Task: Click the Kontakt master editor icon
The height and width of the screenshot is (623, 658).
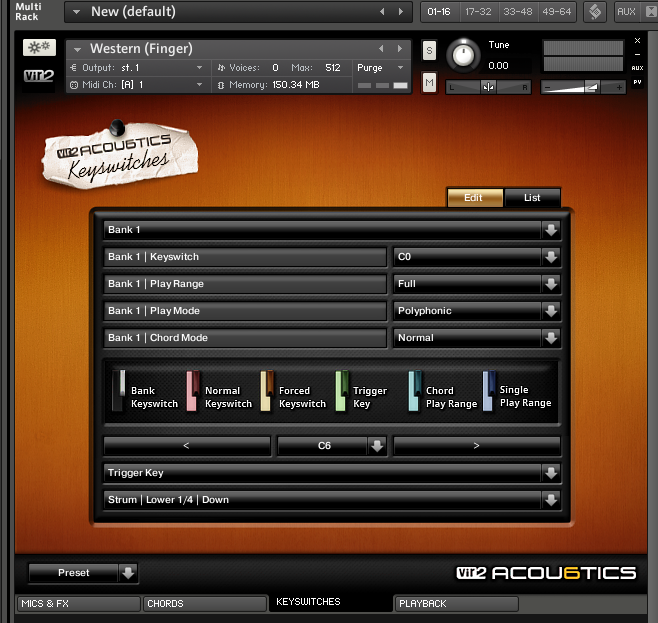Action: coord(595,12)
